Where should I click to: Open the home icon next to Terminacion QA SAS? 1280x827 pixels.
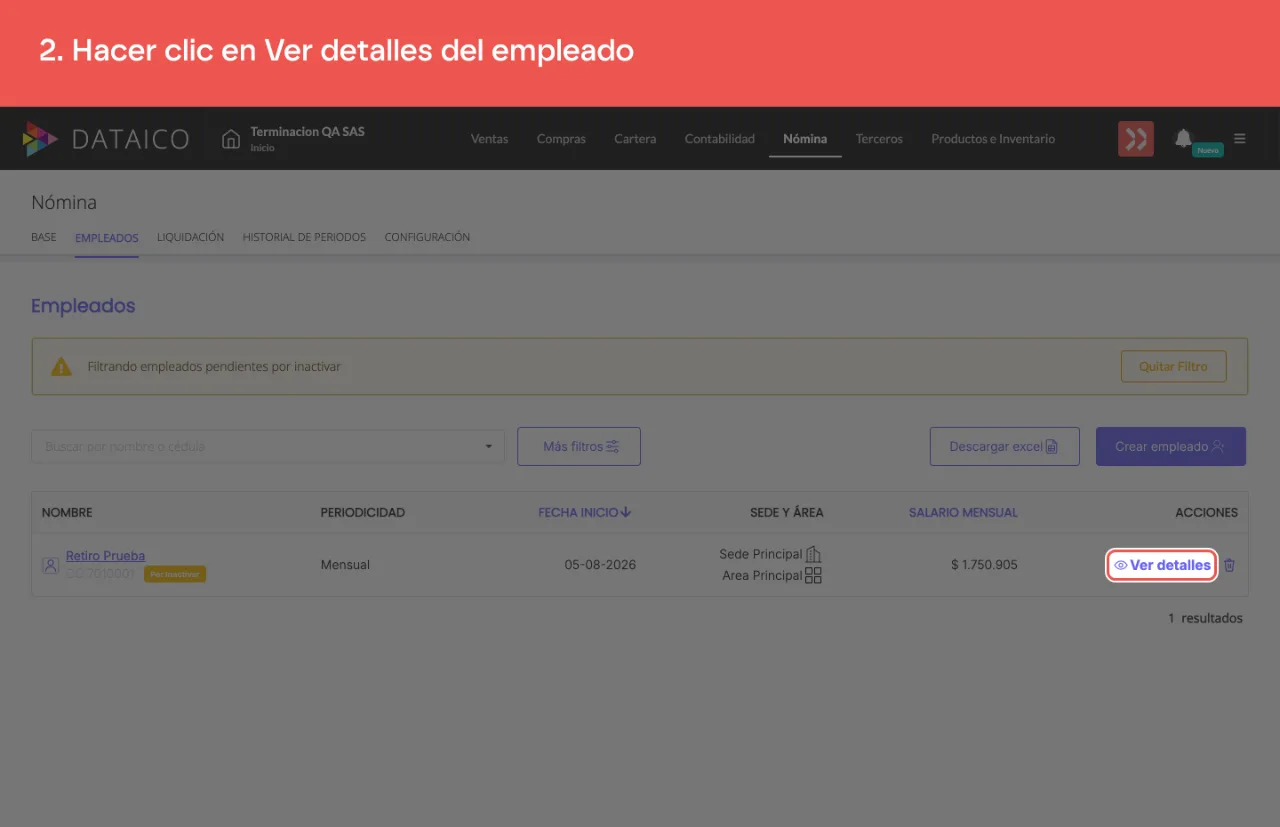pos(231,139)
